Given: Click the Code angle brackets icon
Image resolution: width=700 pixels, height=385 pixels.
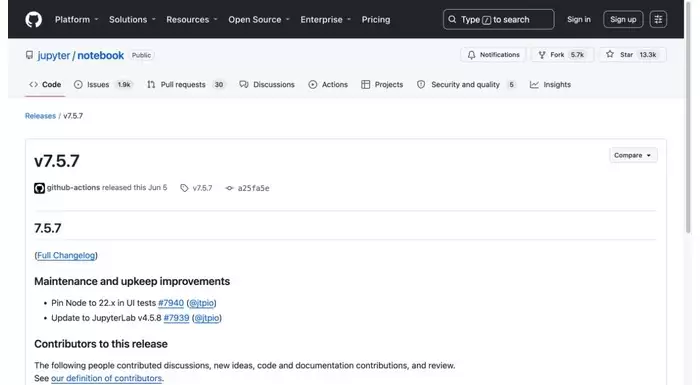Looking at the screenshot, I should point(33,84).
